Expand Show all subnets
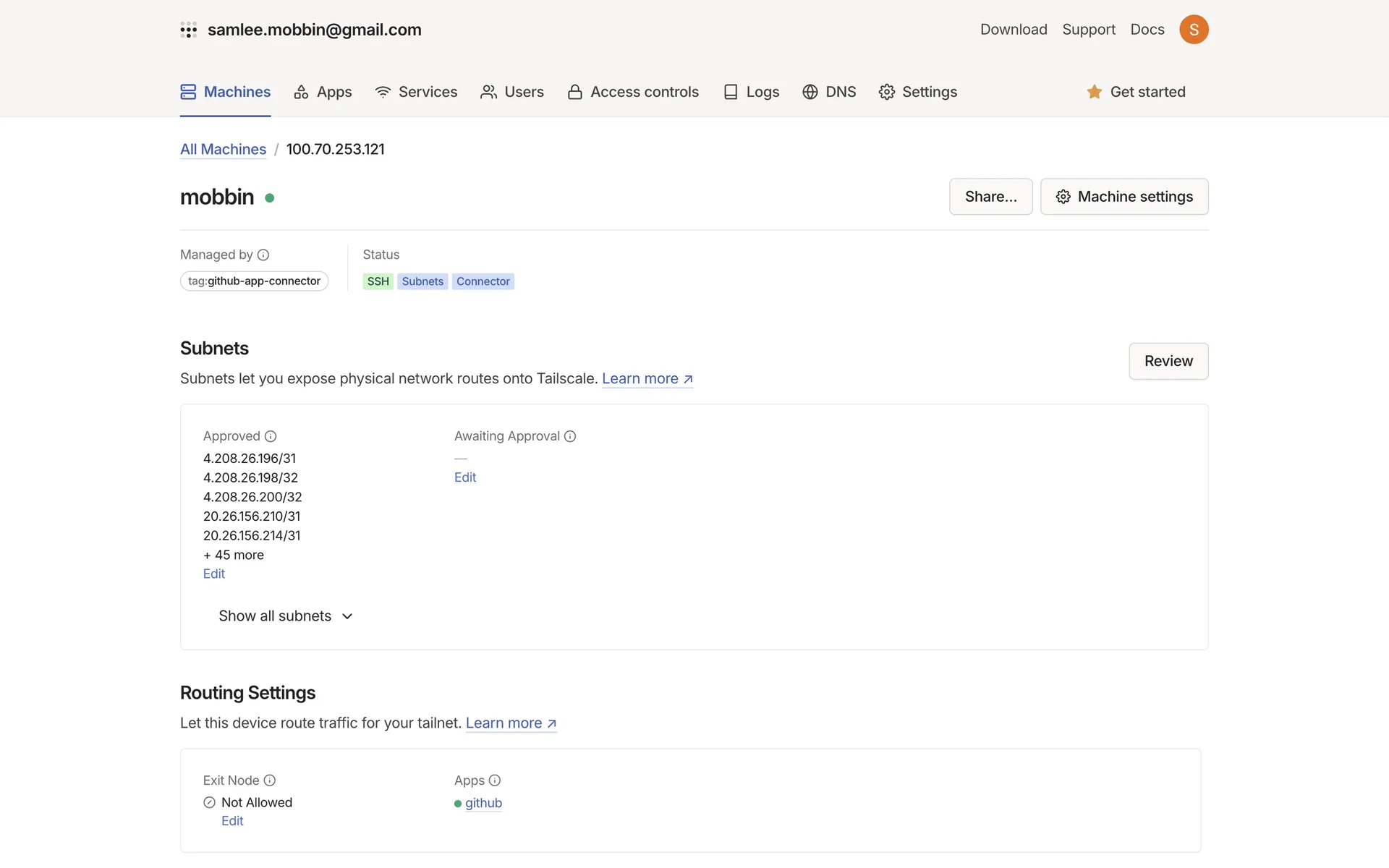Image resolution: width=1389 pixels, height=868 pixels. [x=286, y=616]
